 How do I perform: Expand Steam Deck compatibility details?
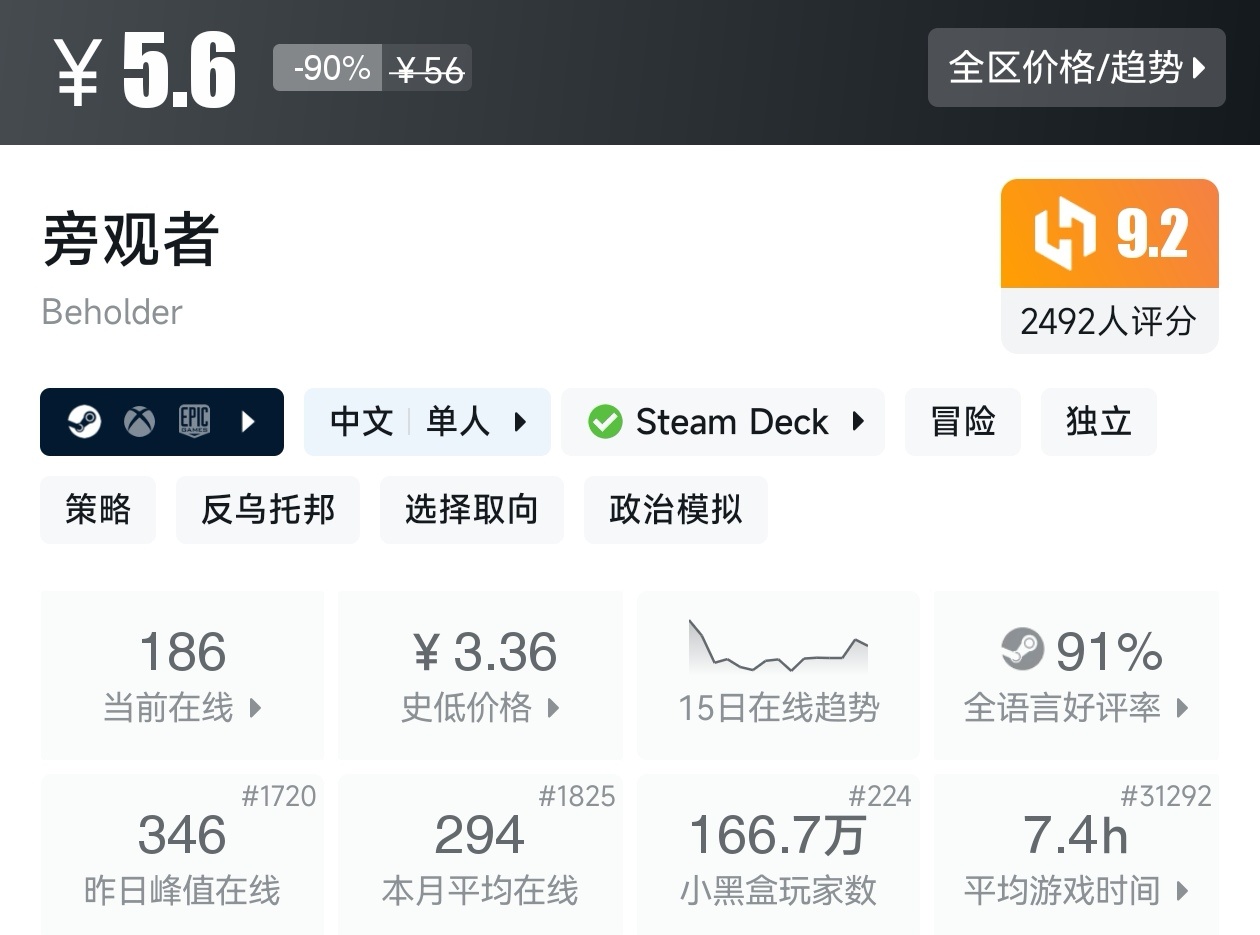[858, 422]
